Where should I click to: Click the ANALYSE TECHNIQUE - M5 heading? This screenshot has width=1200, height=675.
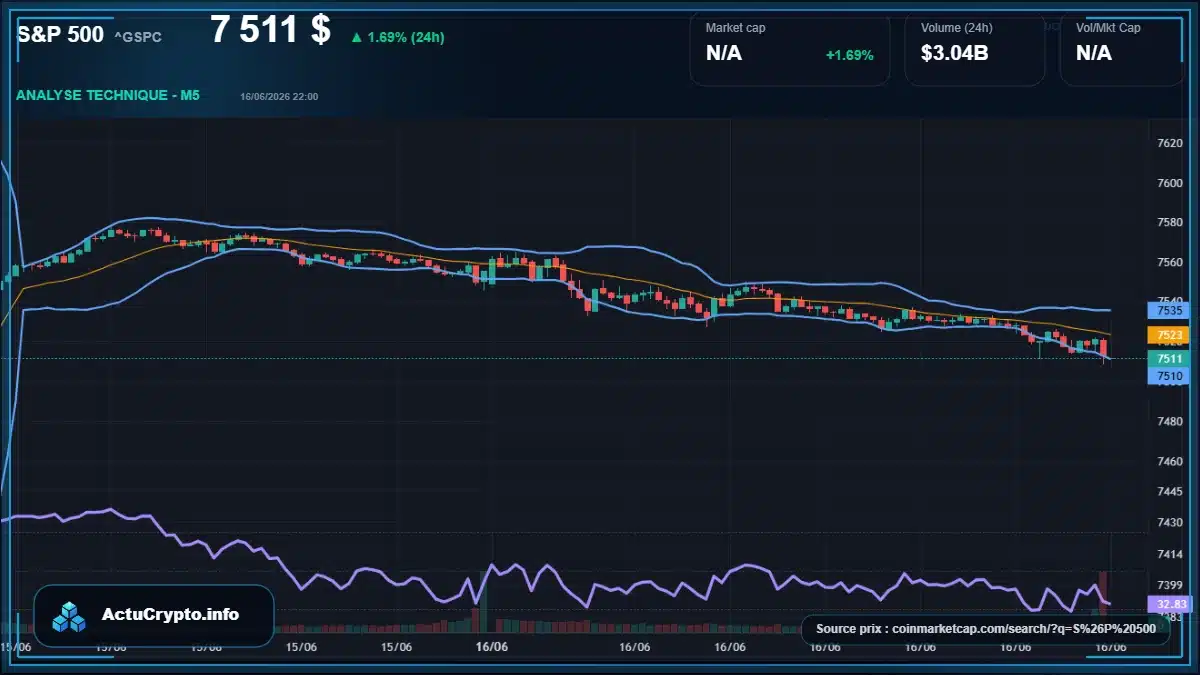pos(108,95)
